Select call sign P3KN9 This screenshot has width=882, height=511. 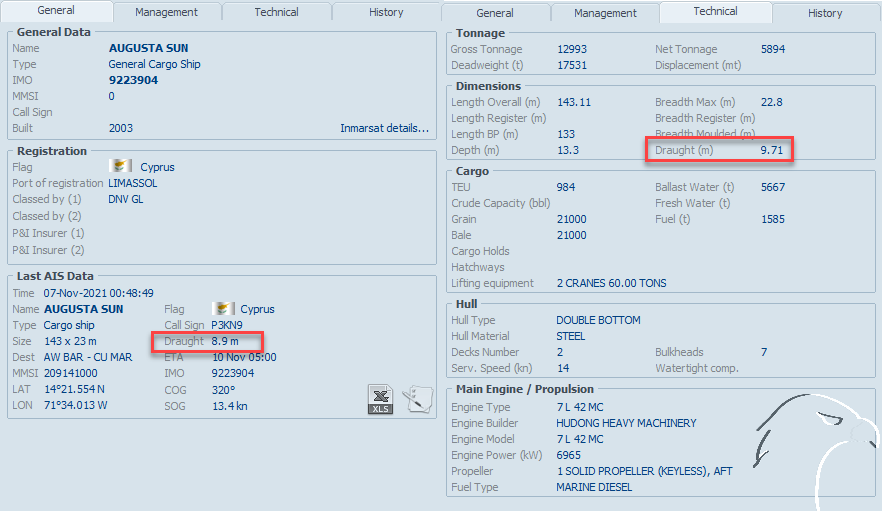click(227, 325)
